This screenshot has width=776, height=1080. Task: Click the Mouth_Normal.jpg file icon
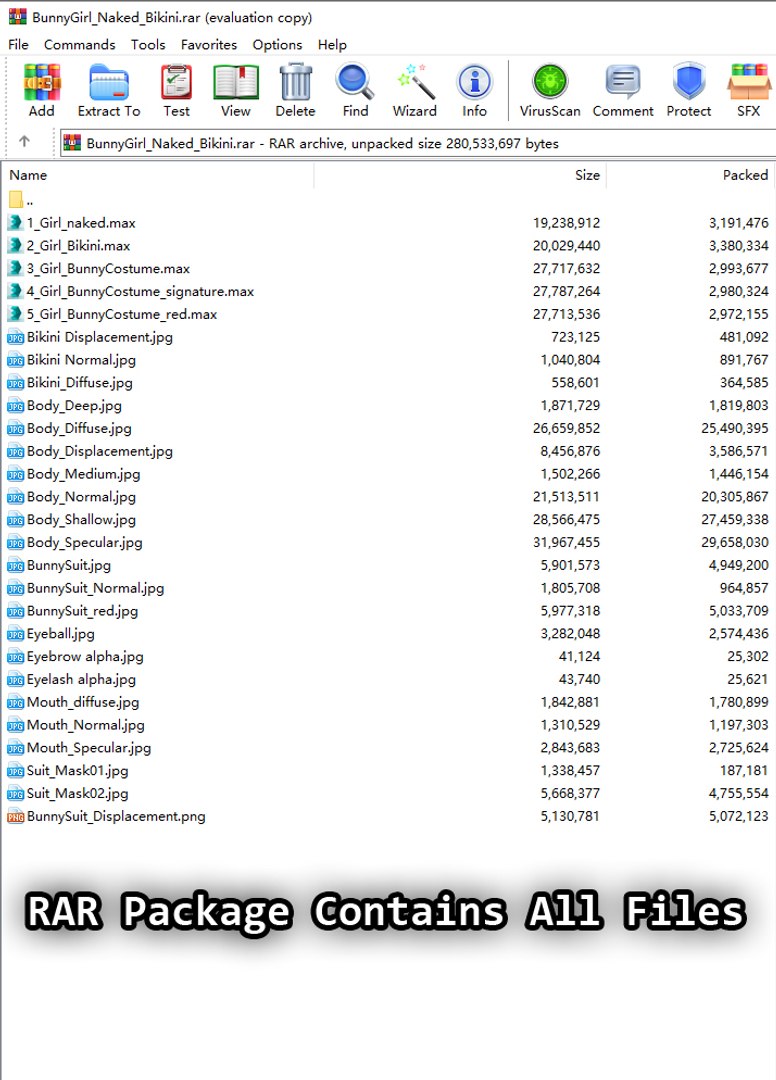(15, 725)
